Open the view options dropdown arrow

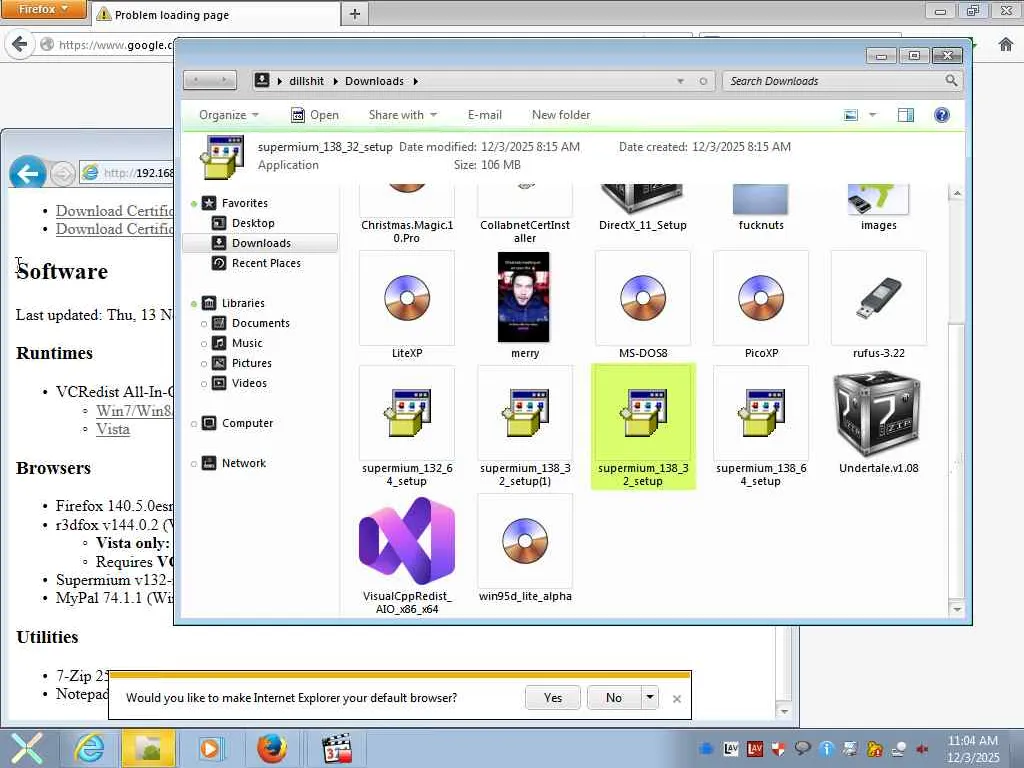pos(872,116)
